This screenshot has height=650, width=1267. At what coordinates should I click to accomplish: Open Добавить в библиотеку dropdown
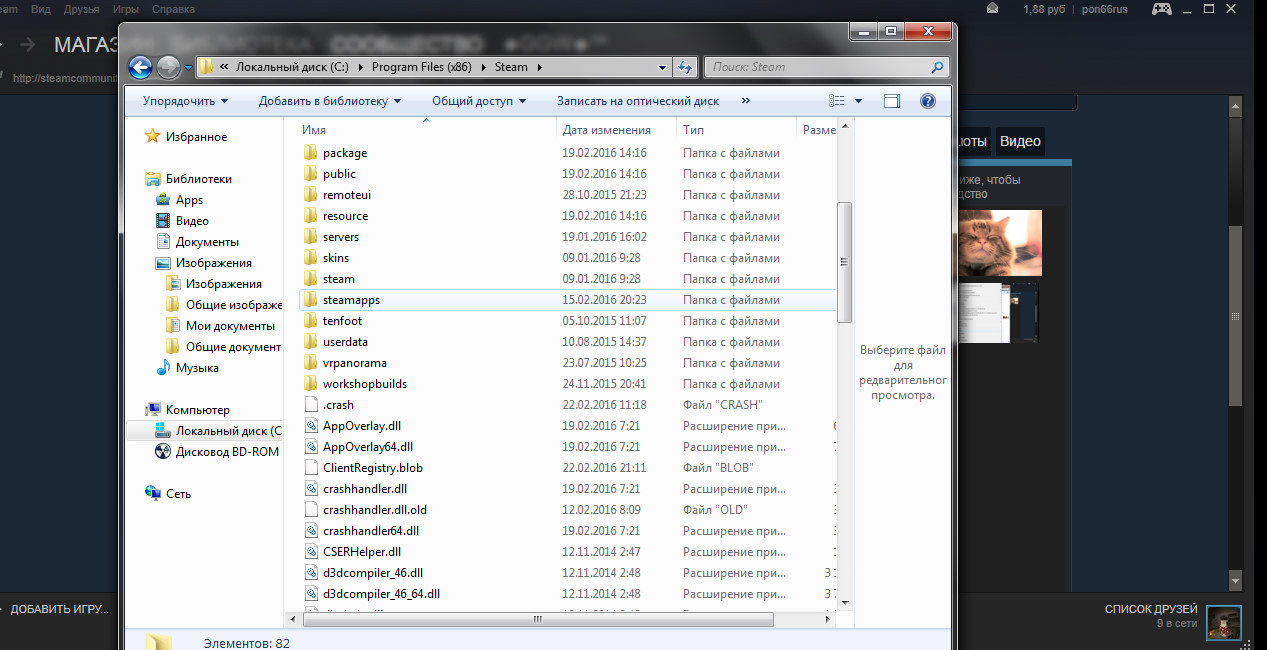coord(330,101)
